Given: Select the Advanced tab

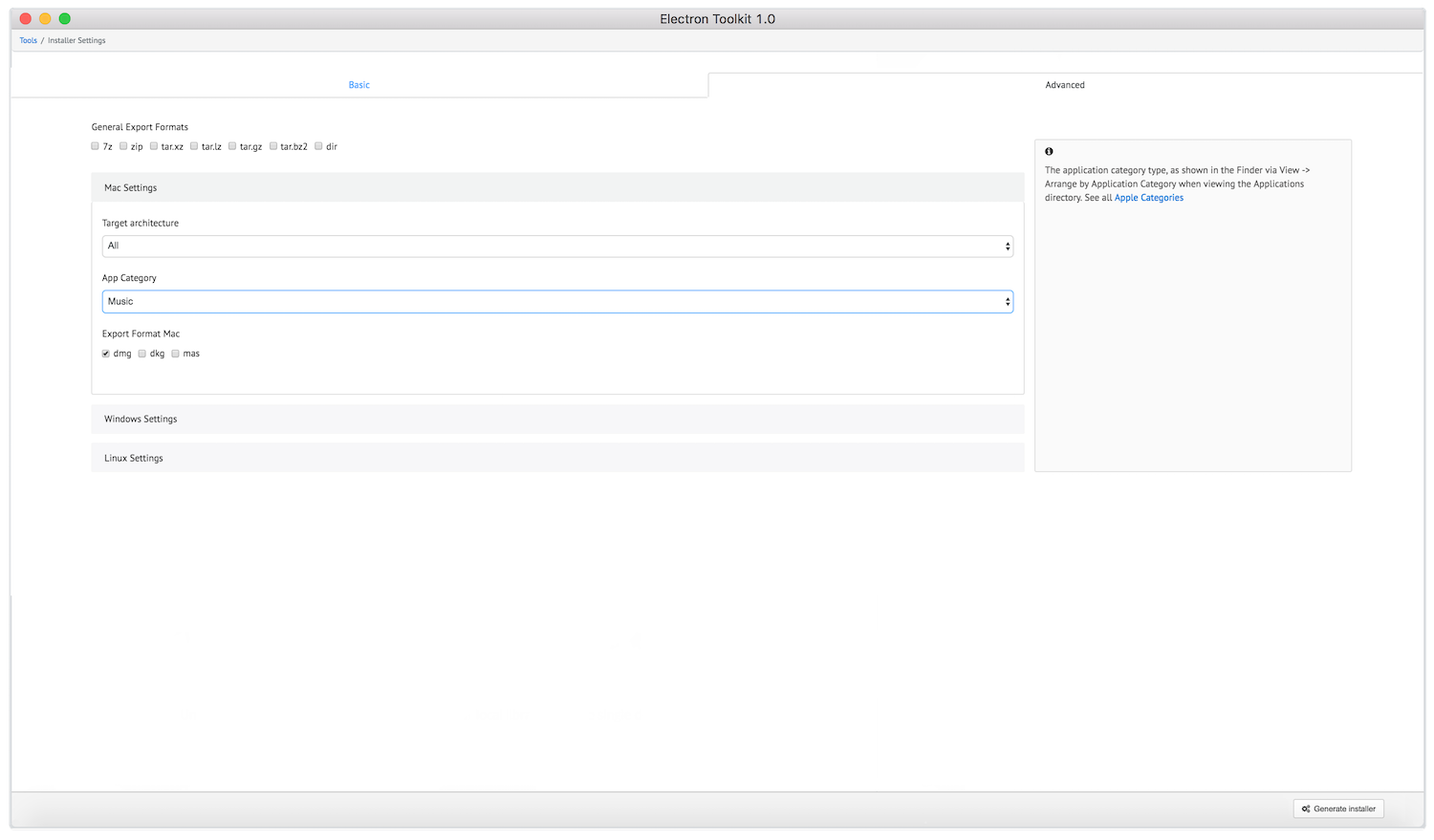Looking at the screenshot, I should 1065,85.
